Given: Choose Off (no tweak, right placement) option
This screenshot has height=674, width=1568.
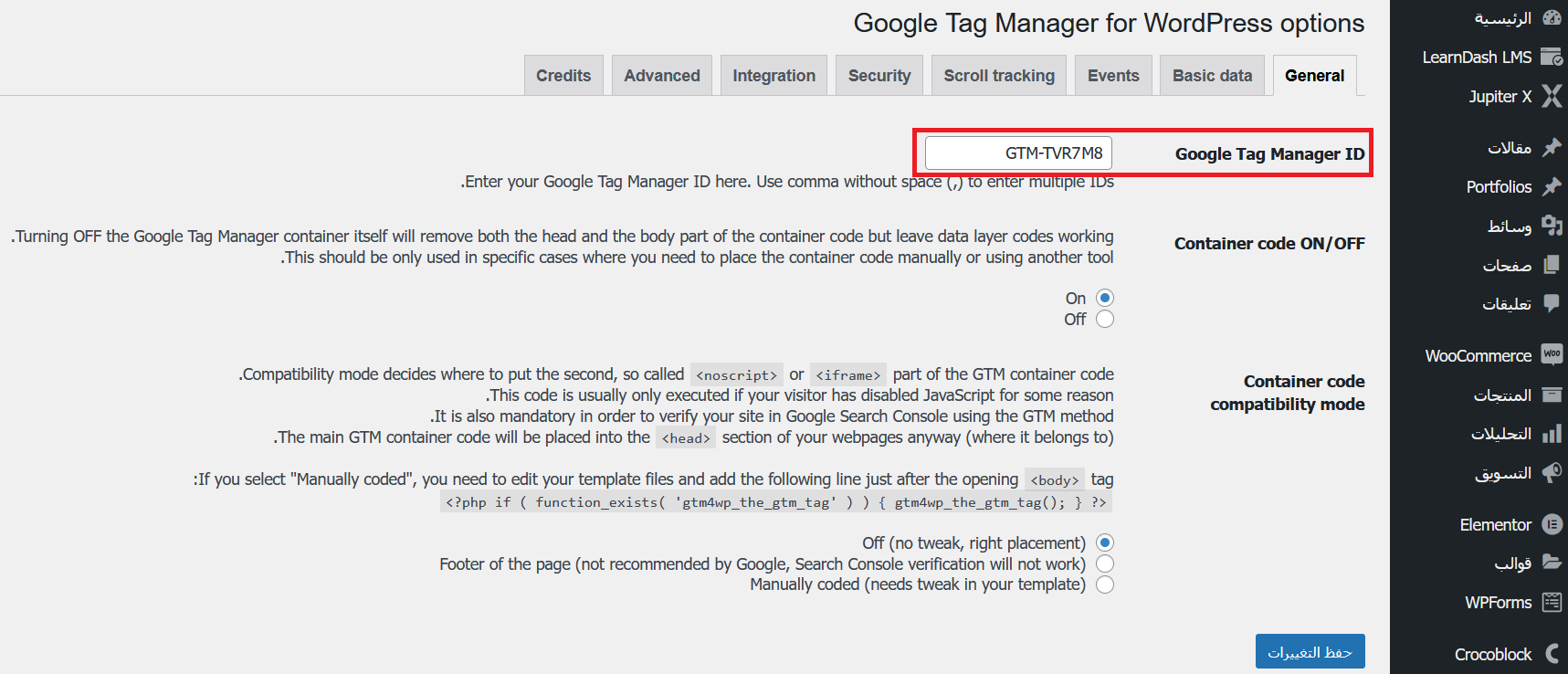Looking at the screenshot, I should 1105,542.
